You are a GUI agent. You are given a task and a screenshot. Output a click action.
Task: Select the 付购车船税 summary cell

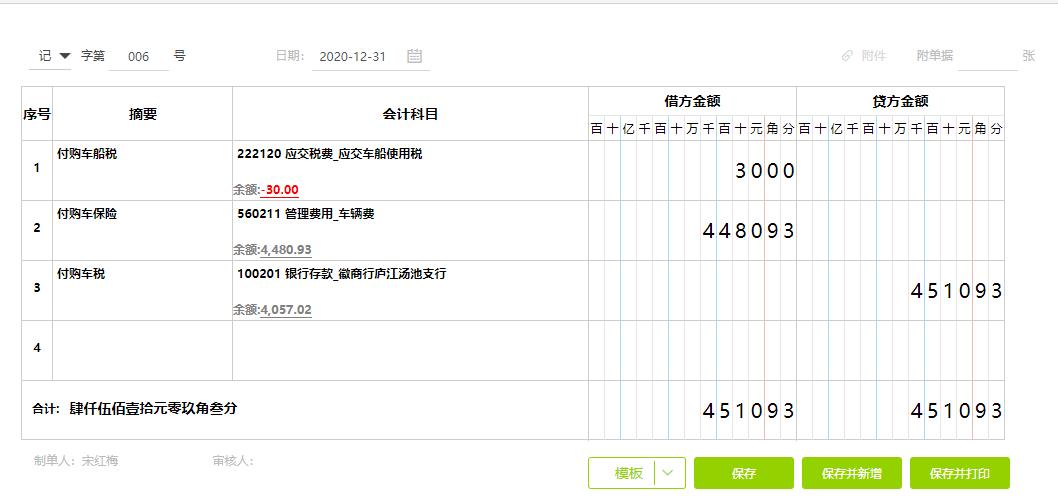[x=142, y=170]
